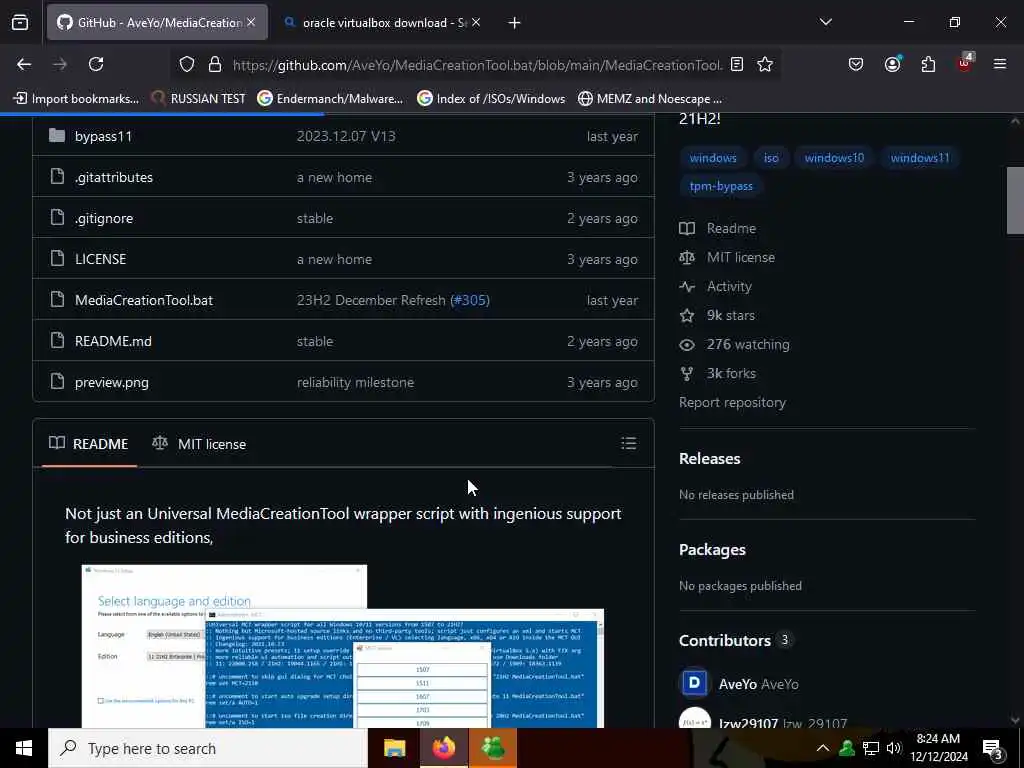Bookmark this page with the star icon
The width and height of the screenshot is (1024, 768).
(x=765, y=64)
